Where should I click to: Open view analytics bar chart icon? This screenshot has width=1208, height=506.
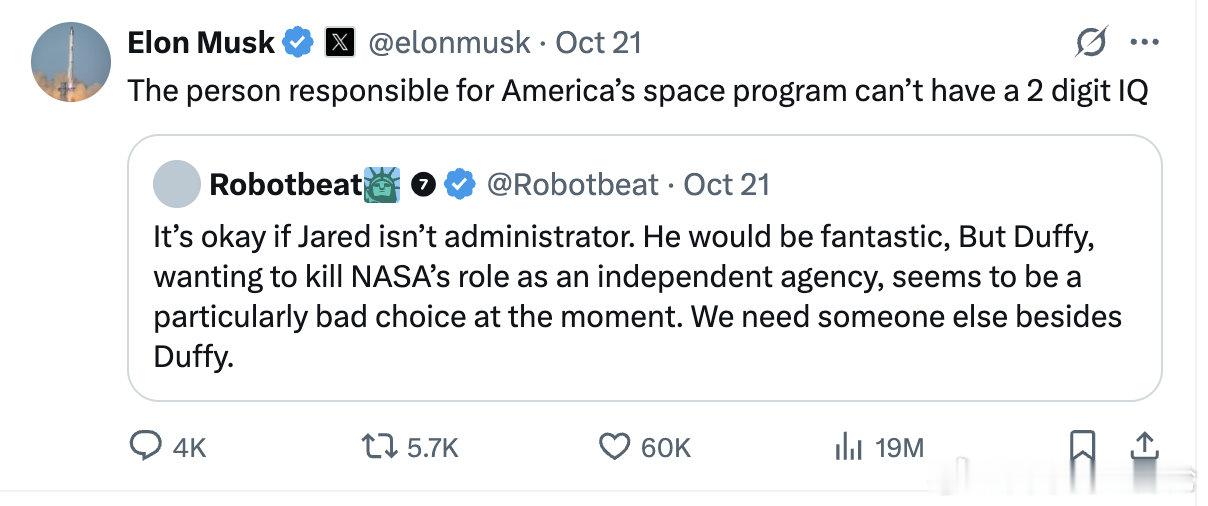pos(847,447)
